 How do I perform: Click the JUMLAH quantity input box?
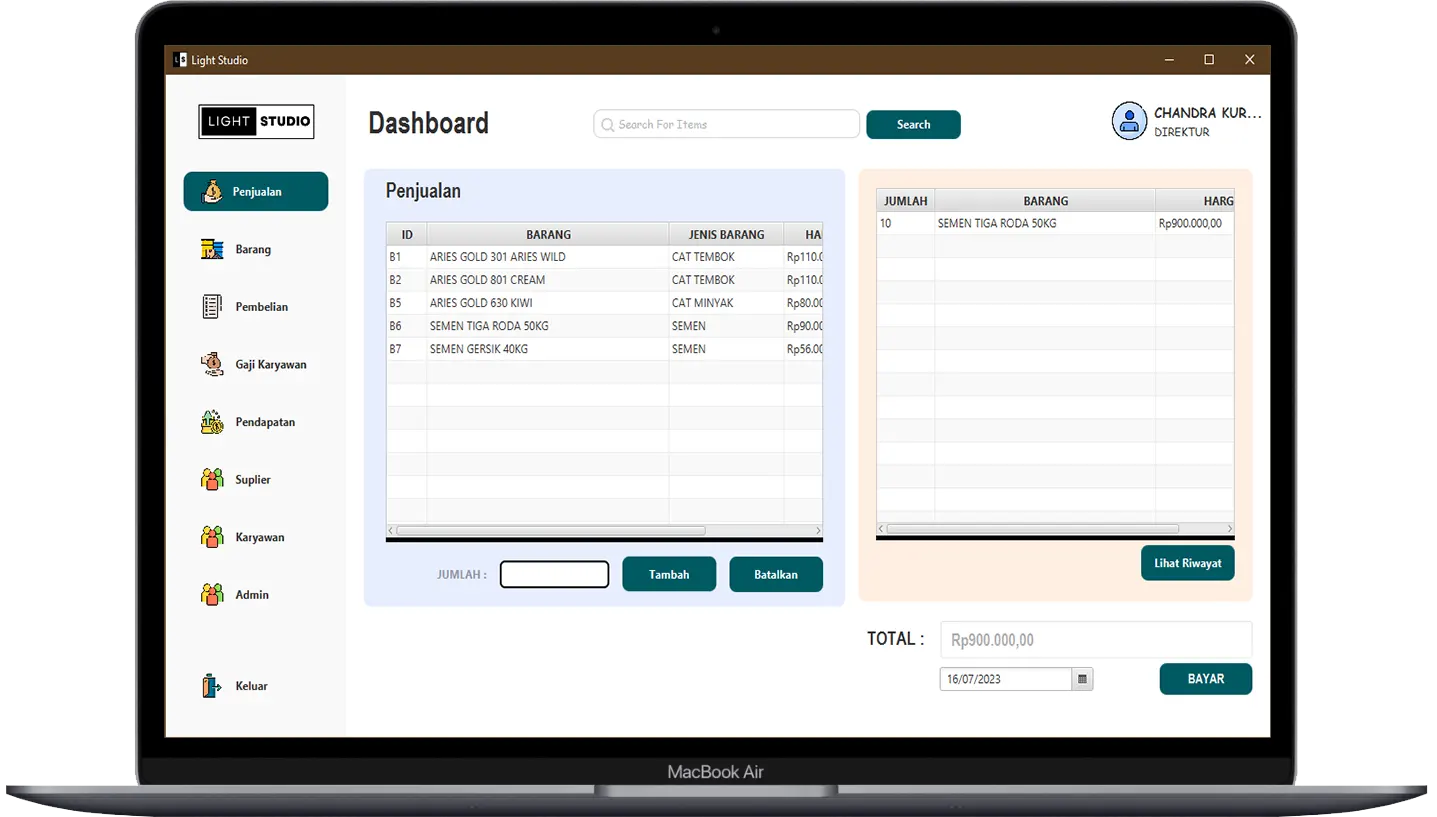(x=554, y=574)
